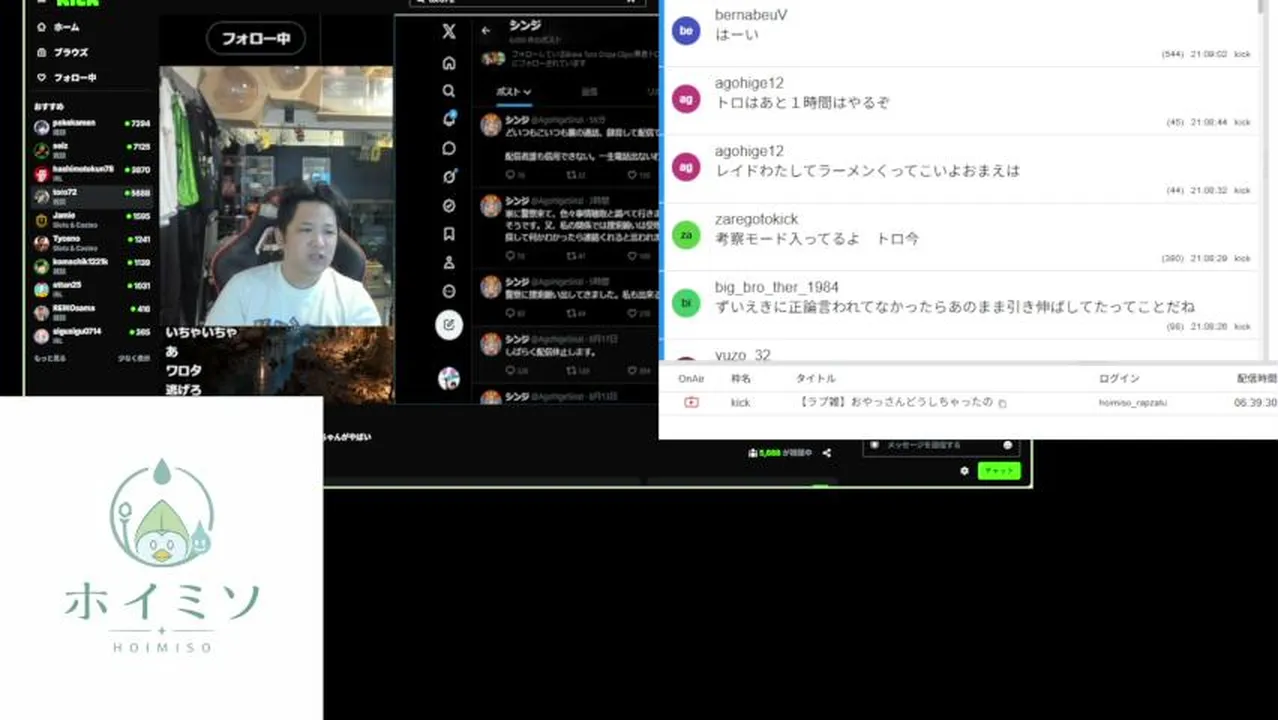Switch to tab right of ポスト
The width and height of the screenshot is (1278, 720).
[589, 91]
